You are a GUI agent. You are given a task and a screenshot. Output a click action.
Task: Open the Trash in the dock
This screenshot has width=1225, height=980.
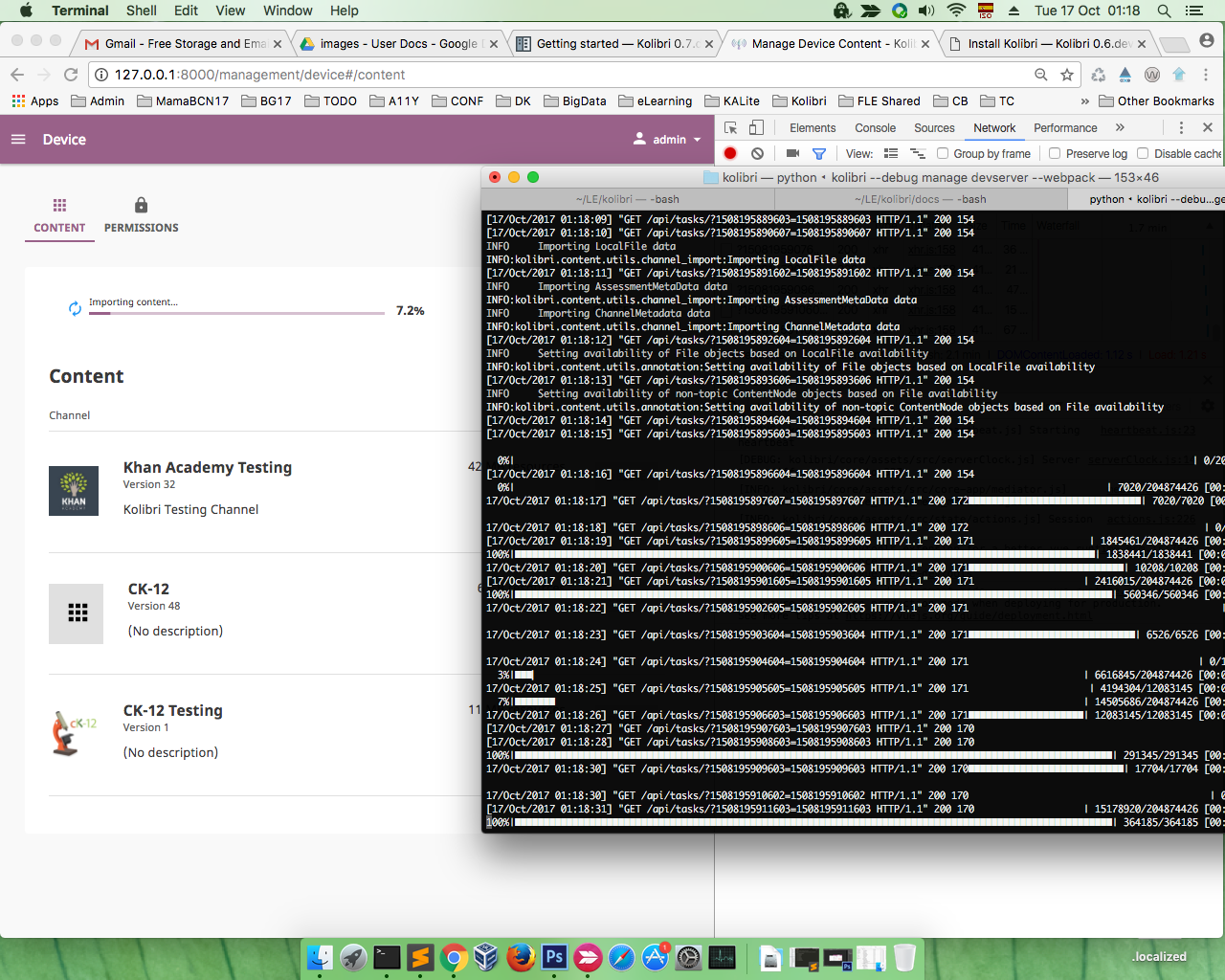pyautogui.click(x=904, y=957)
